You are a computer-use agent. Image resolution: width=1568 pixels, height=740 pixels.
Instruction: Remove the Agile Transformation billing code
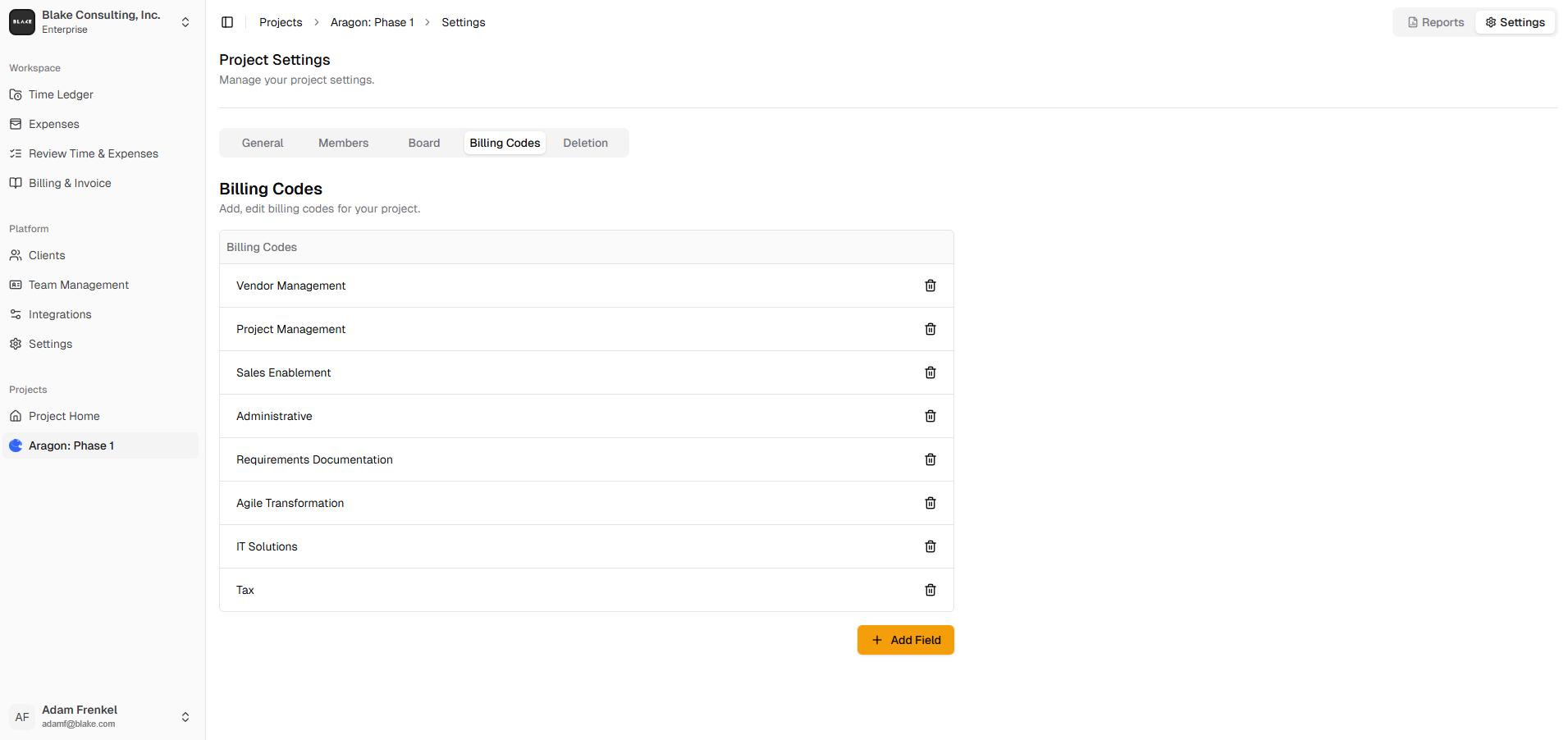(x=930, y=503)
